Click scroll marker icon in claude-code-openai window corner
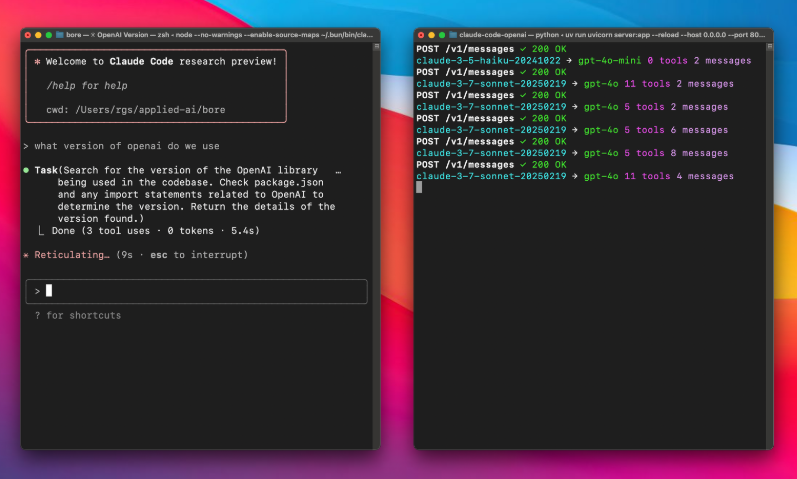Image resolution: width=797 pixels, height=479 pixels. [770, 46]
